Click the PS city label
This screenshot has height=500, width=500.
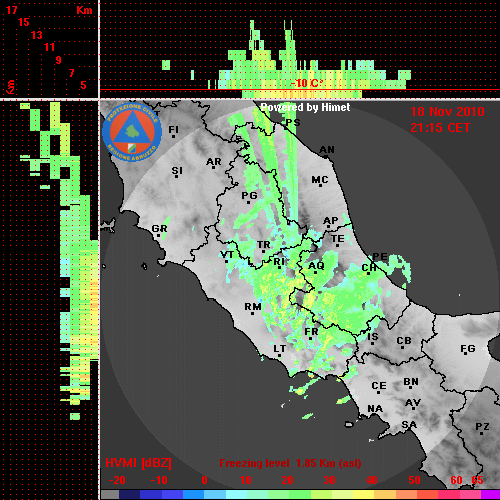tap(293, 123)
